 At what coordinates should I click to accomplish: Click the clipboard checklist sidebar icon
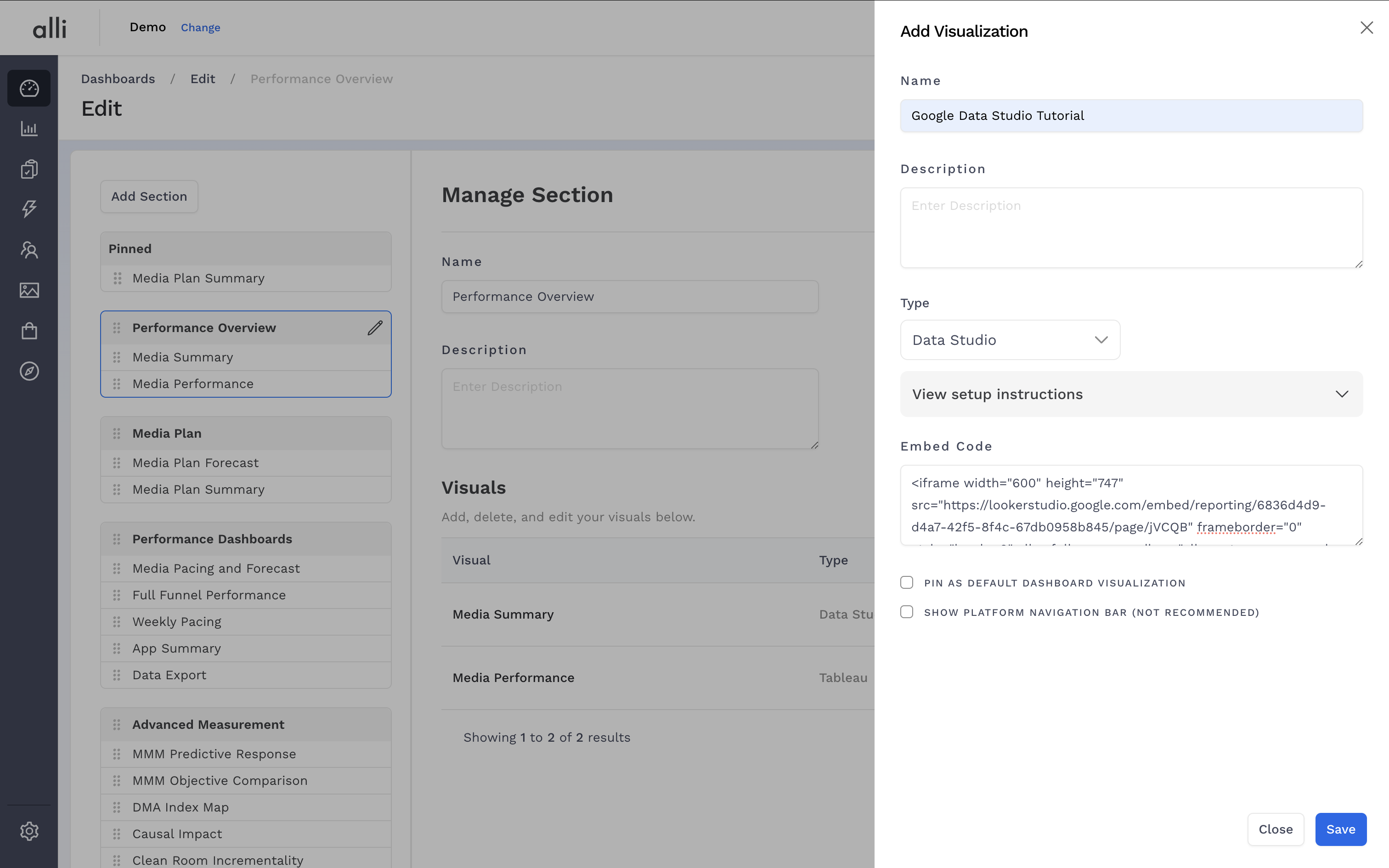pyautogui.click(x=29, y=169)
